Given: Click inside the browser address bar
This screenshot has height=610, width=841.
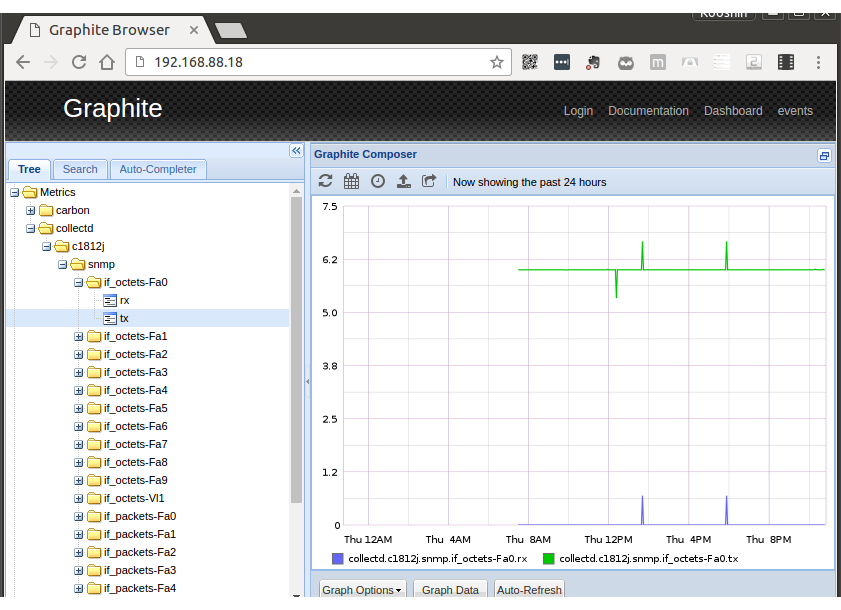Looking at the screenshot, I should (300, 62).
